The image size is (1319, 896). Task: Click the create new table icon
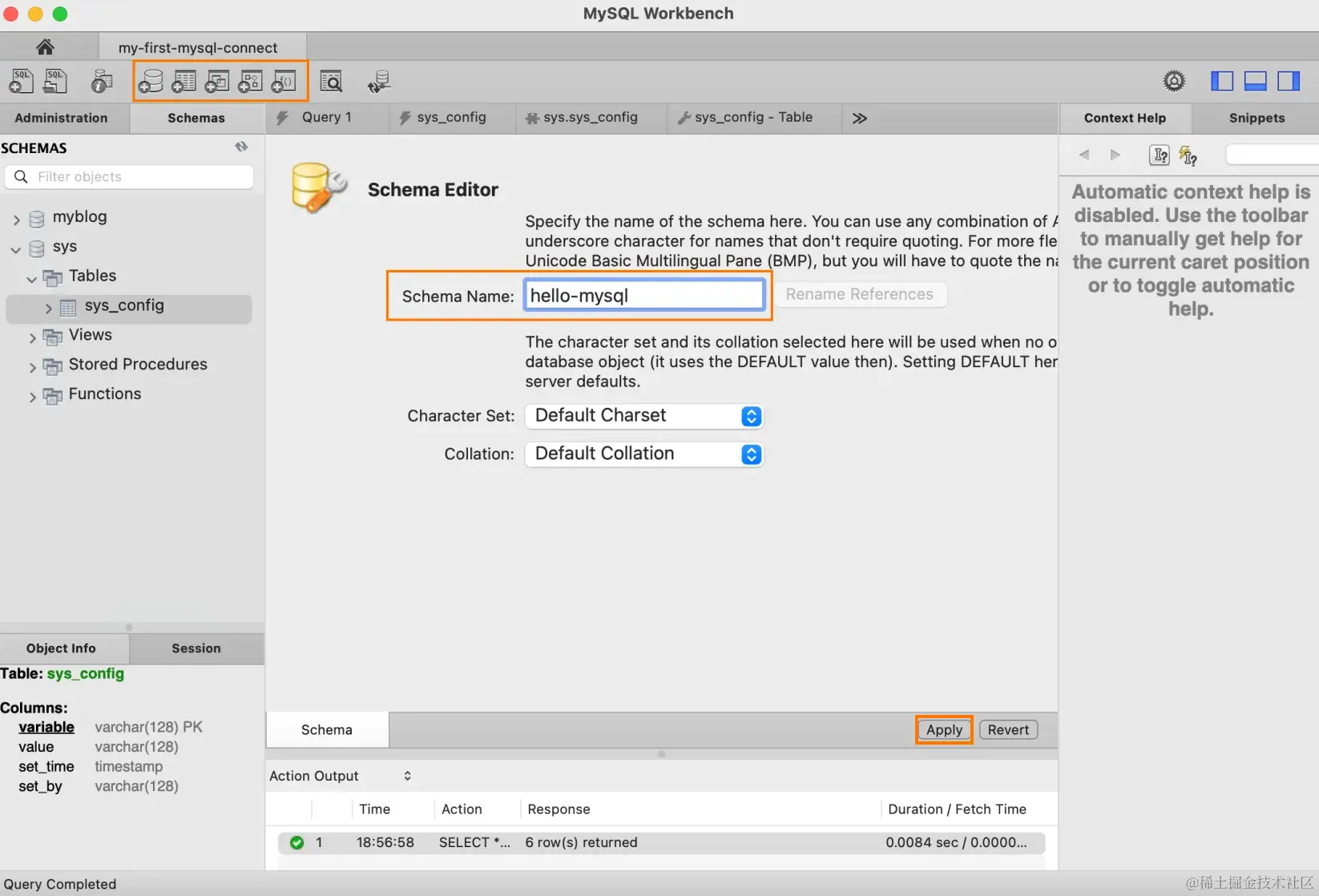click(x=184, y=81)
